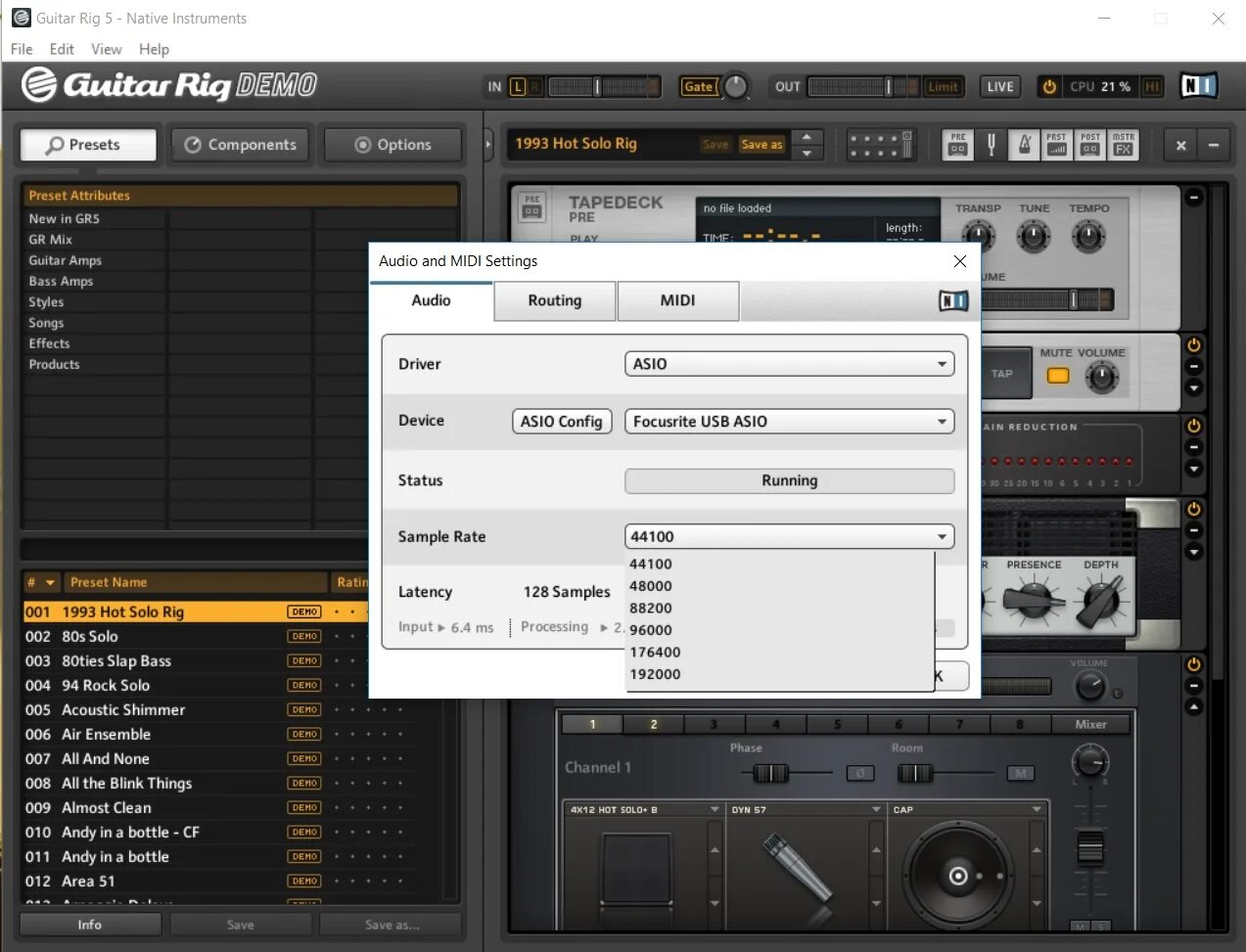The width and height of the screenshot is (1246, 952).
Task: Toggle the Gate on the input section
Action: (x=699, y=86)
